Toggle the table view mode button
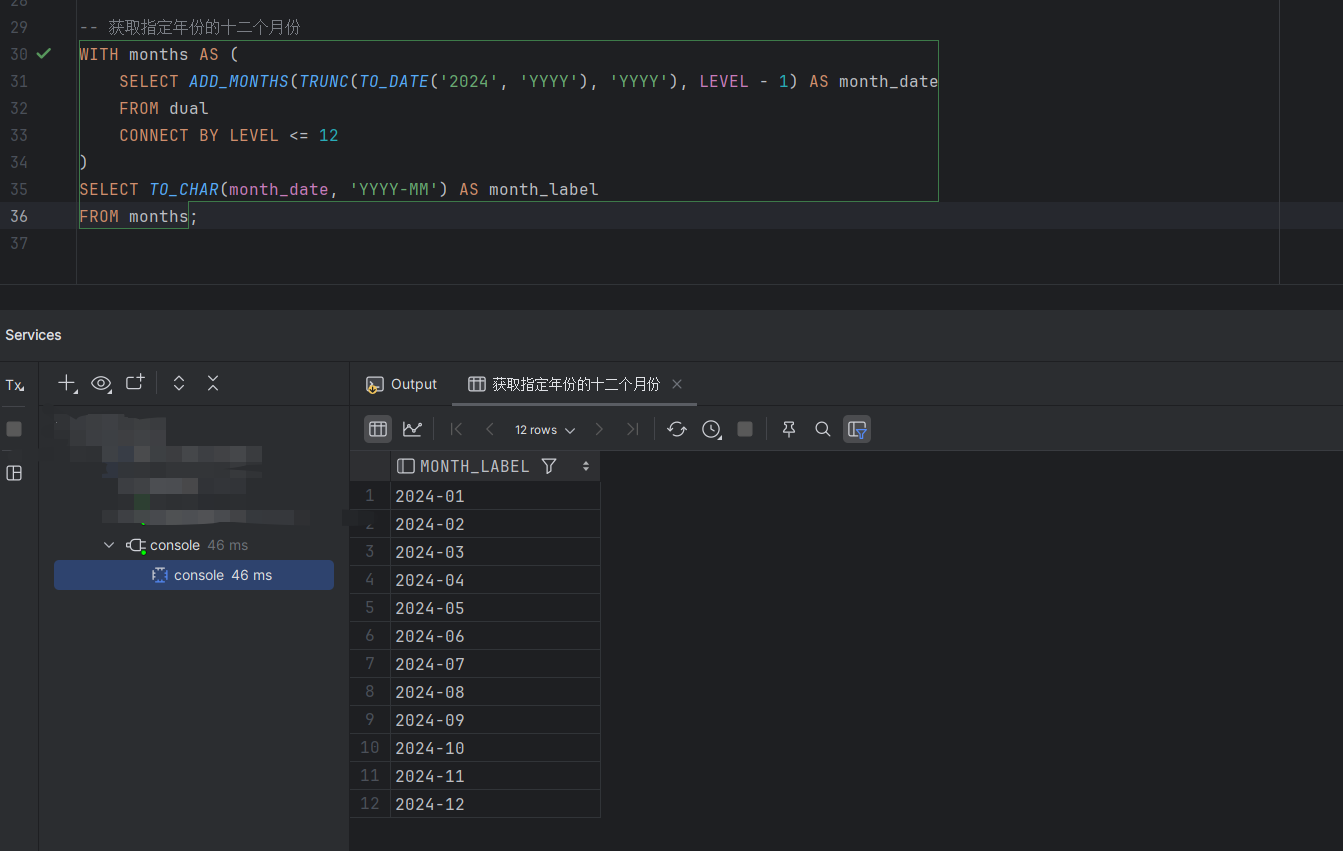 [x=378, y=429]
